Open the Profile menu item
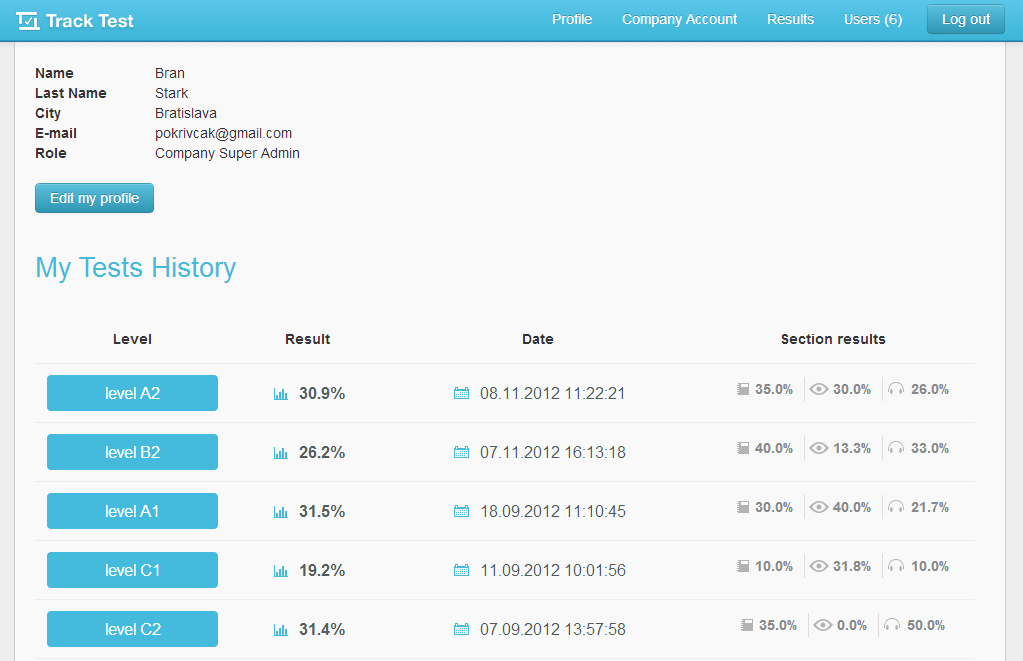1023x661 pixels. click(571, 19)
